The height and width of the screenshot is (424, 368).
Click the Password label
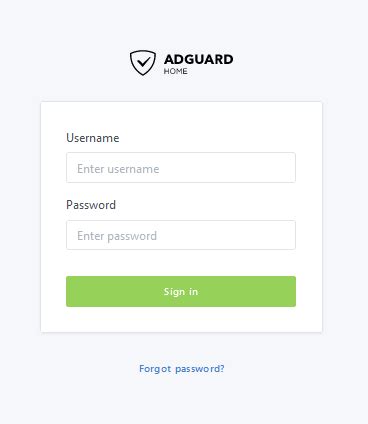pos(91,205)
